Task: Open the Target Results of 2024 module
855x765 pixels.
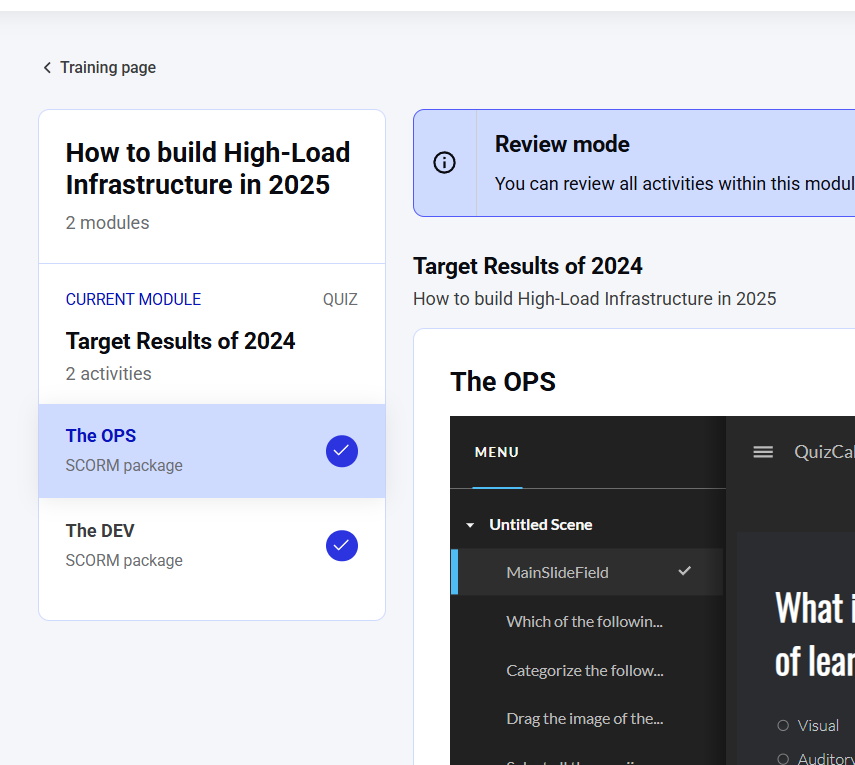Action: (180, 341)
